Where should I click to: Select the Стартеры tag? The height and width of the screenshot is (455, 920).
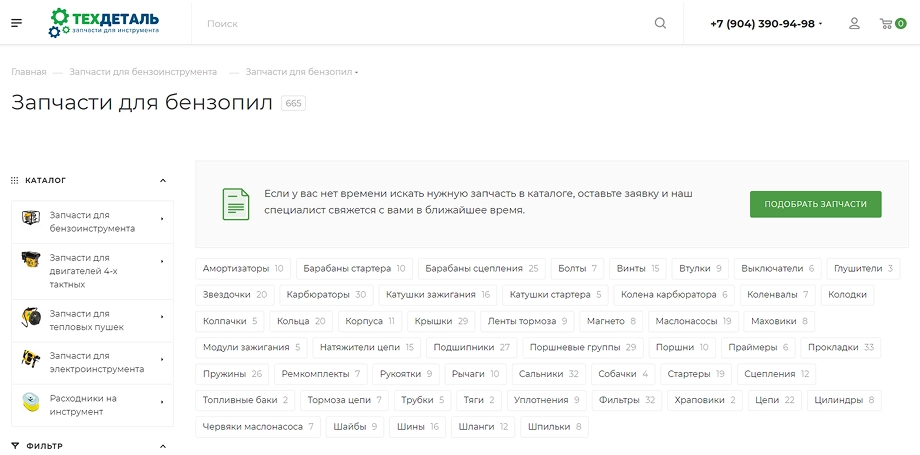point(696,373)
